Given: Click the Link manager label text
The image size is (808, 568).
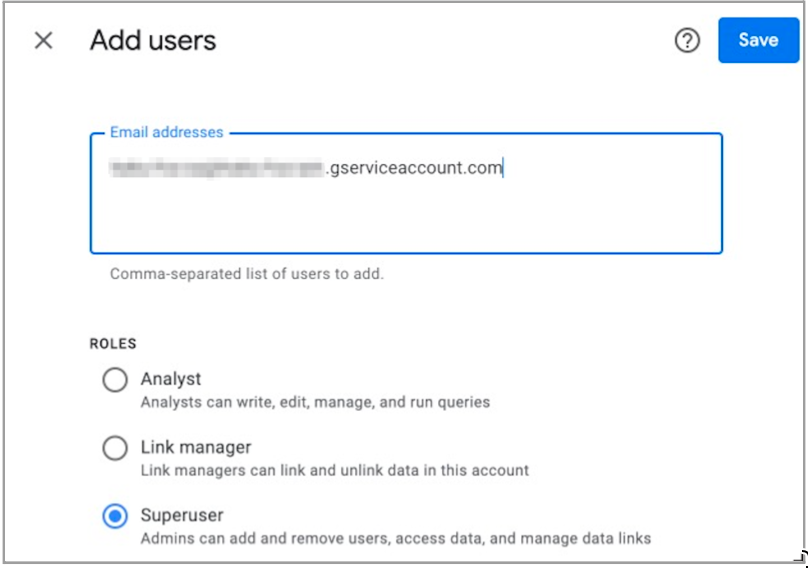Looking at the screenshot, I should [x=196, y=447].
